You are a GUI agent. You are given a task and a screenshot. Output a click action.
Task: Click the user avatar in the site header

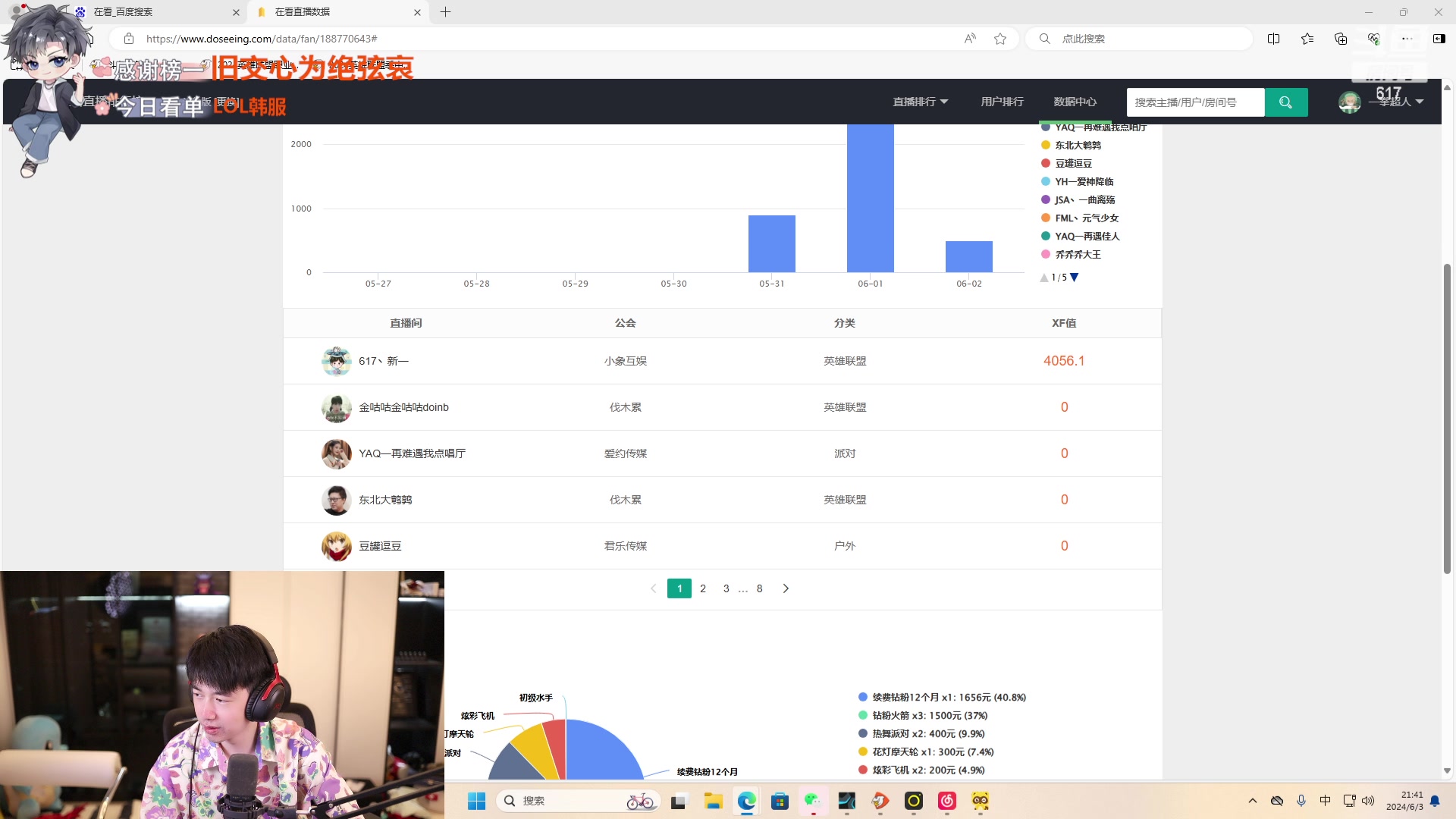click(x=1349, y=102)
